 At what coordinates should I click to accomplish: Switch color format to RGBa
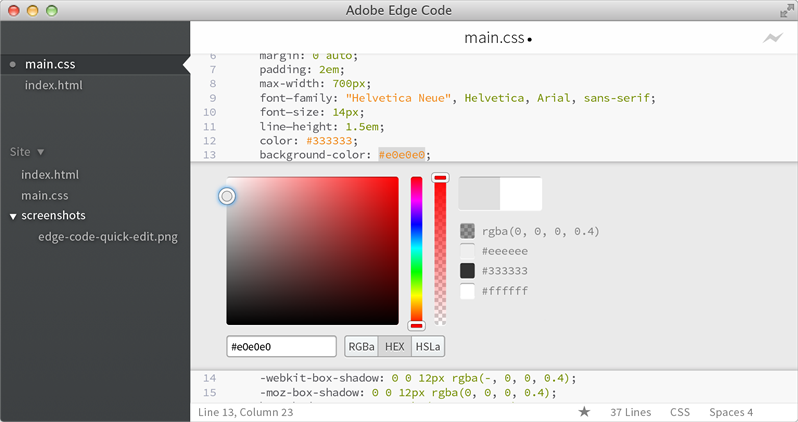361,347
